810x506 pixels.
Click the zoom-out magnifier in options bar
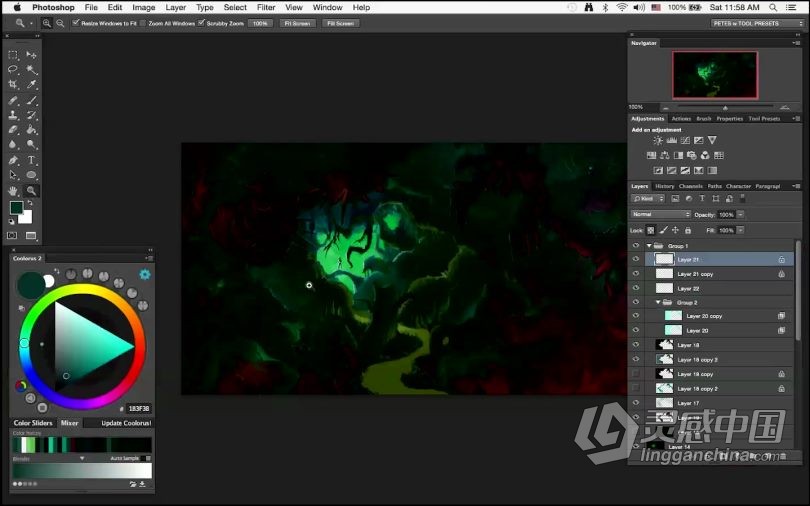tap(60, 23)
